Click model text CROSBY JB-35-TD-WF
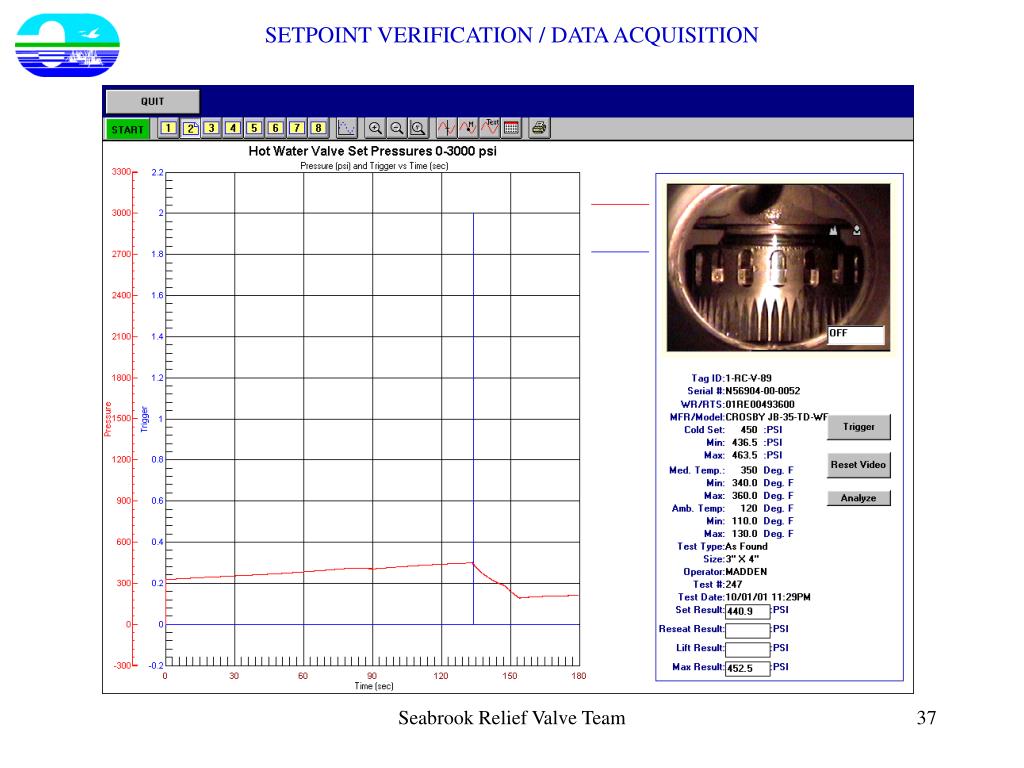Screen dimensions: 1024x768 [x=776, y=417]
